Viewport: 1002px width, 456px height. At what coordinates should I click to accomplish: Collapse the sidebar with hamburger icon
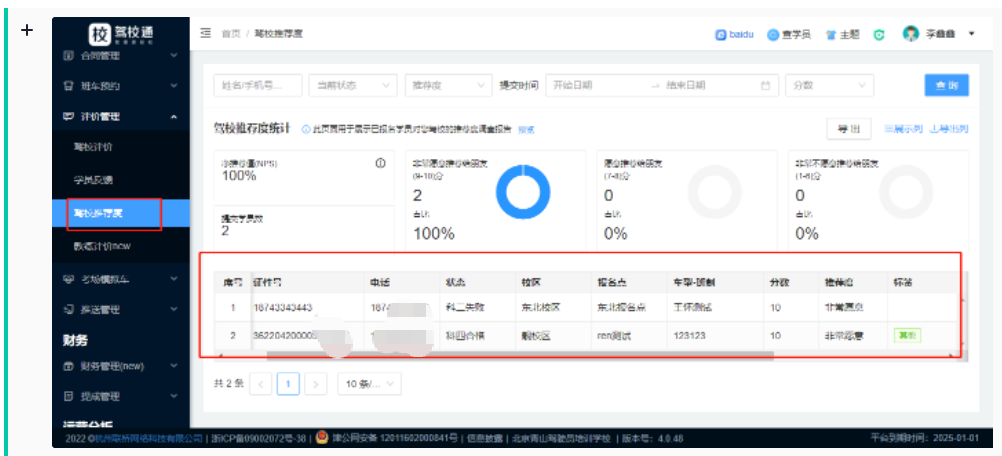coord(206,33)
